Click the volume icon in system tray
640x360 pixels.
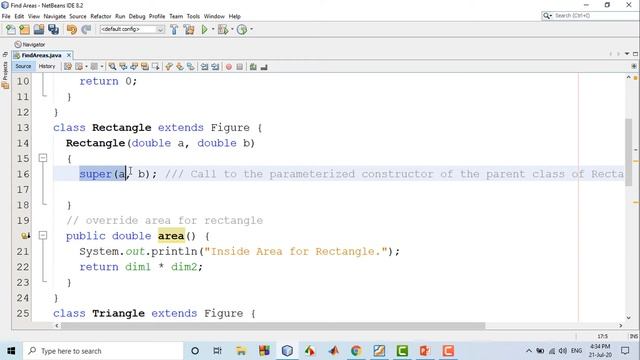point(563,351)
